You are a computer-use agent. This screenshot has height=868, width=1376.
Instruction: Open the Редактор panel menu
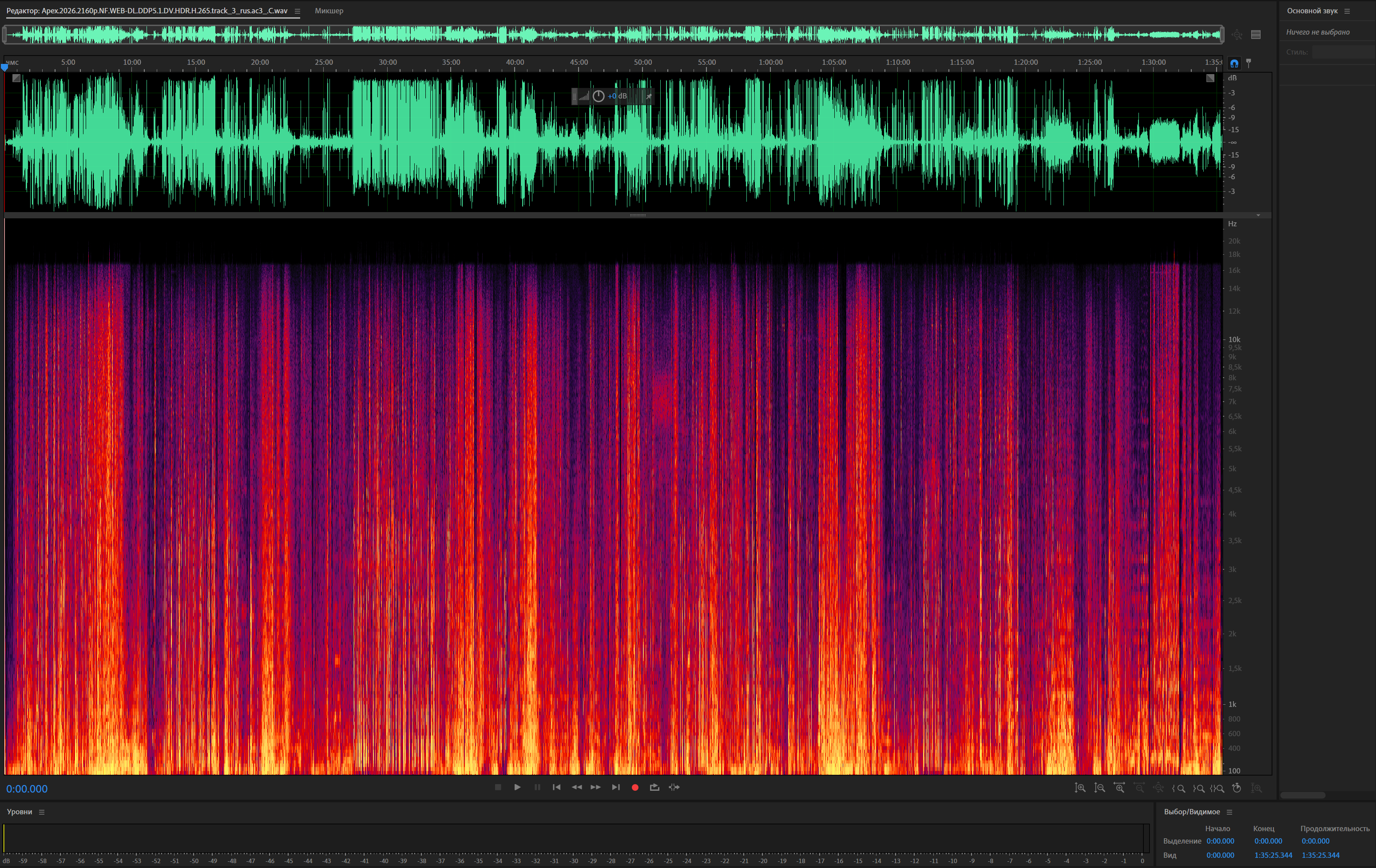[x=297, y=11]
